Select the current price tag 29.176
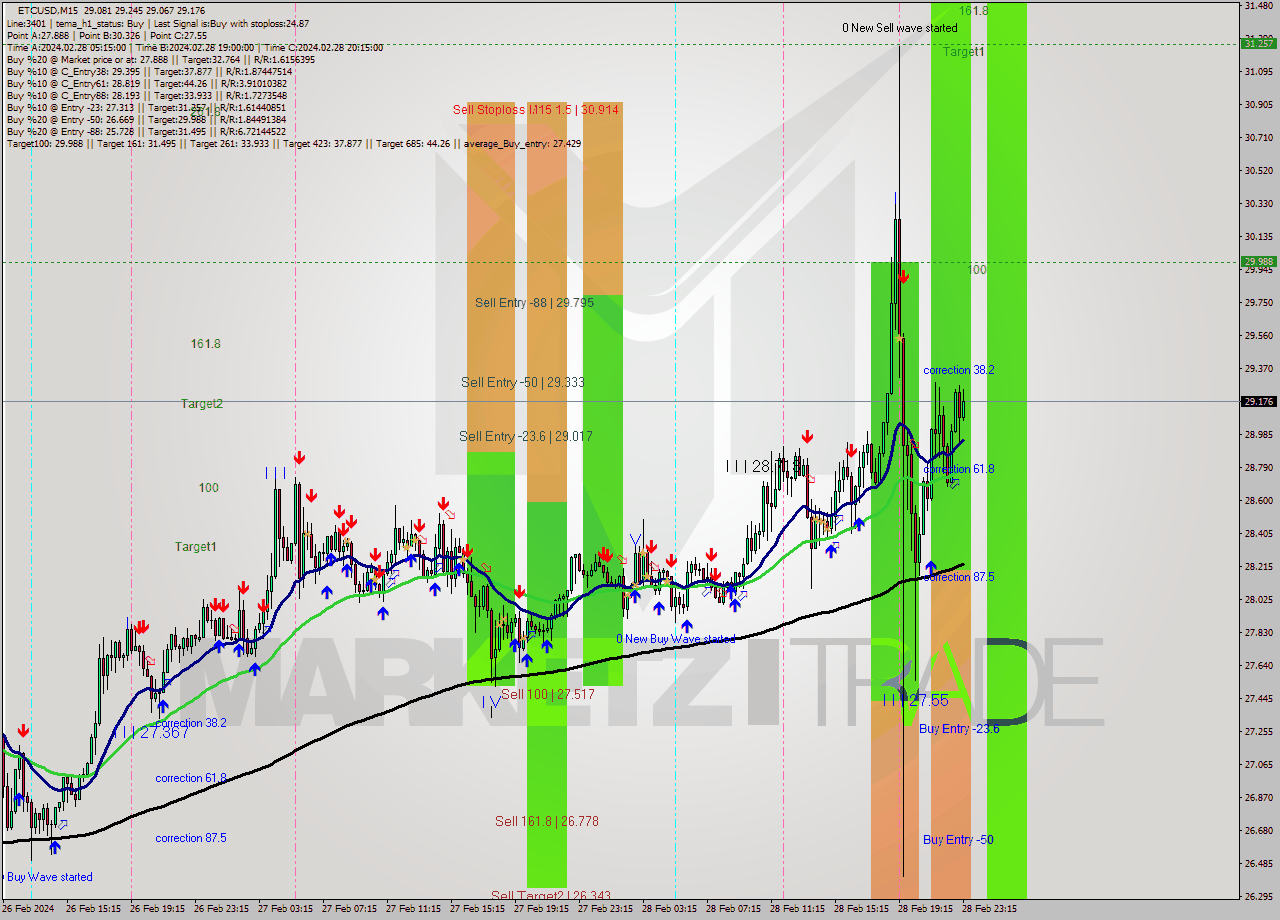Screen dimensions: 1280x920 [1257, 402]
